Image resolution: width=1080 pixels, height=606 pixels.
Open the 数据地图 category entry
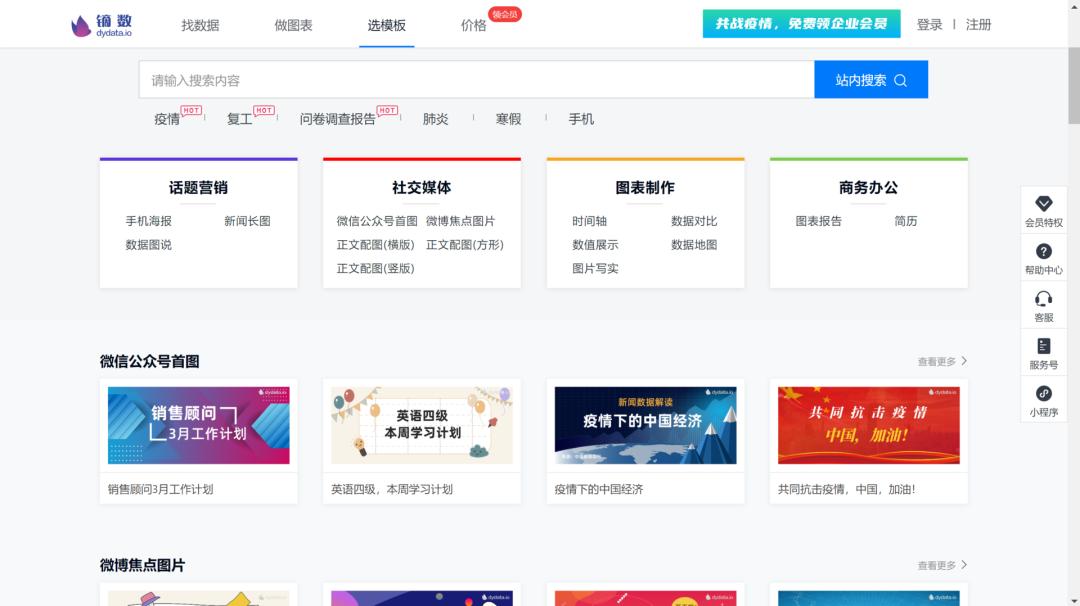[x=695, y=245]
